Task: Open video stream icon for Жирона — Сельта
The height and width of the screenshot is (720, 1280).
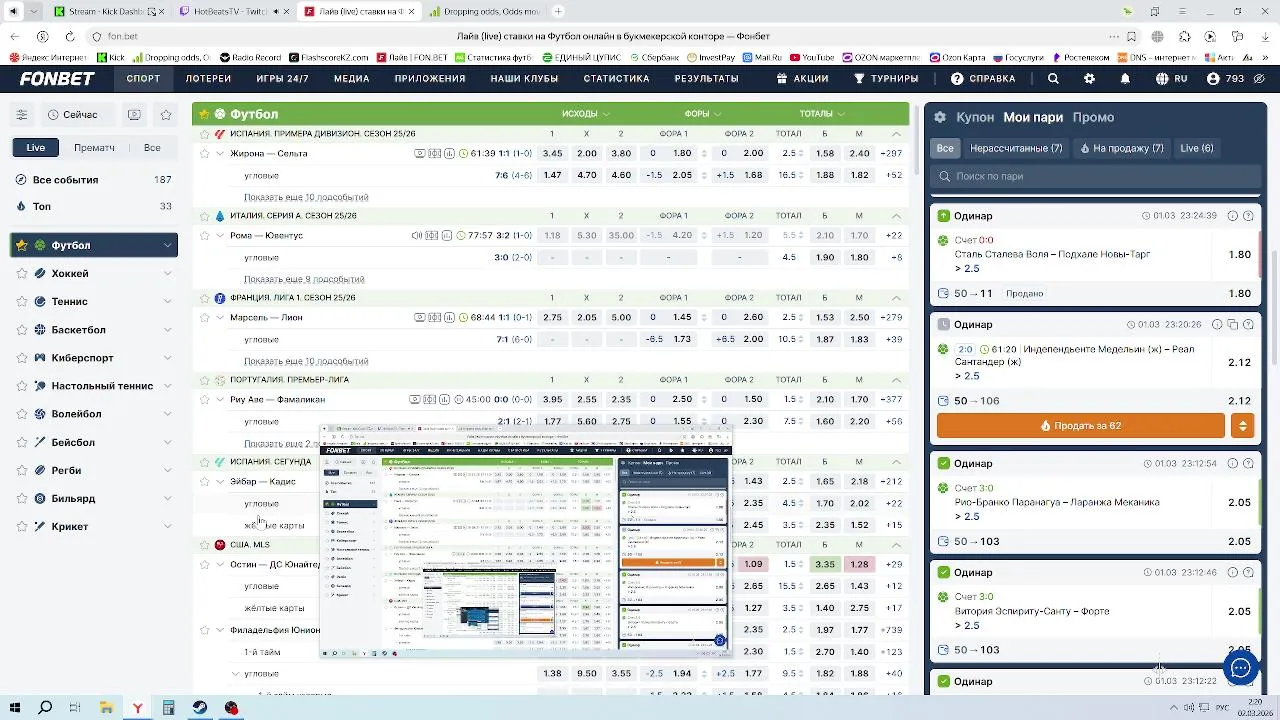Action: 420,154
